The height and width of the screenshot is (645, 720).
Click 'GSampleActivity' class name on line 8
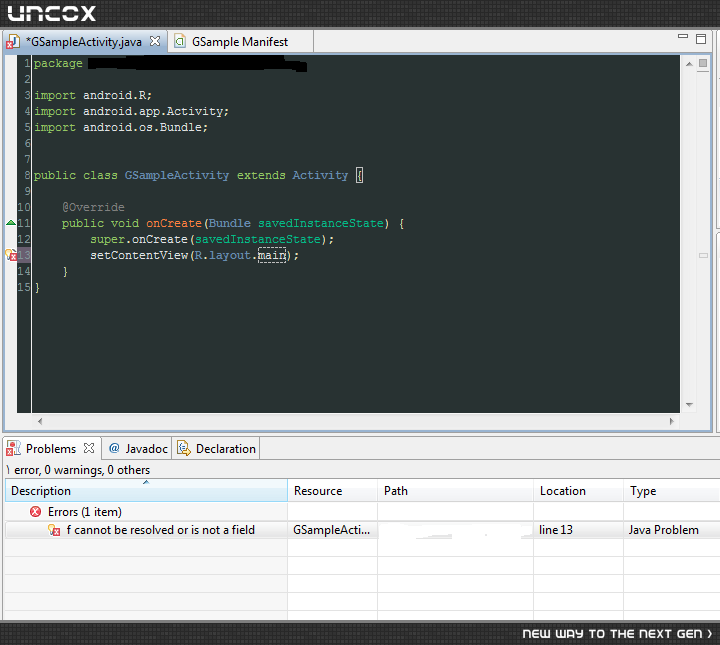(x=177, y=175)
